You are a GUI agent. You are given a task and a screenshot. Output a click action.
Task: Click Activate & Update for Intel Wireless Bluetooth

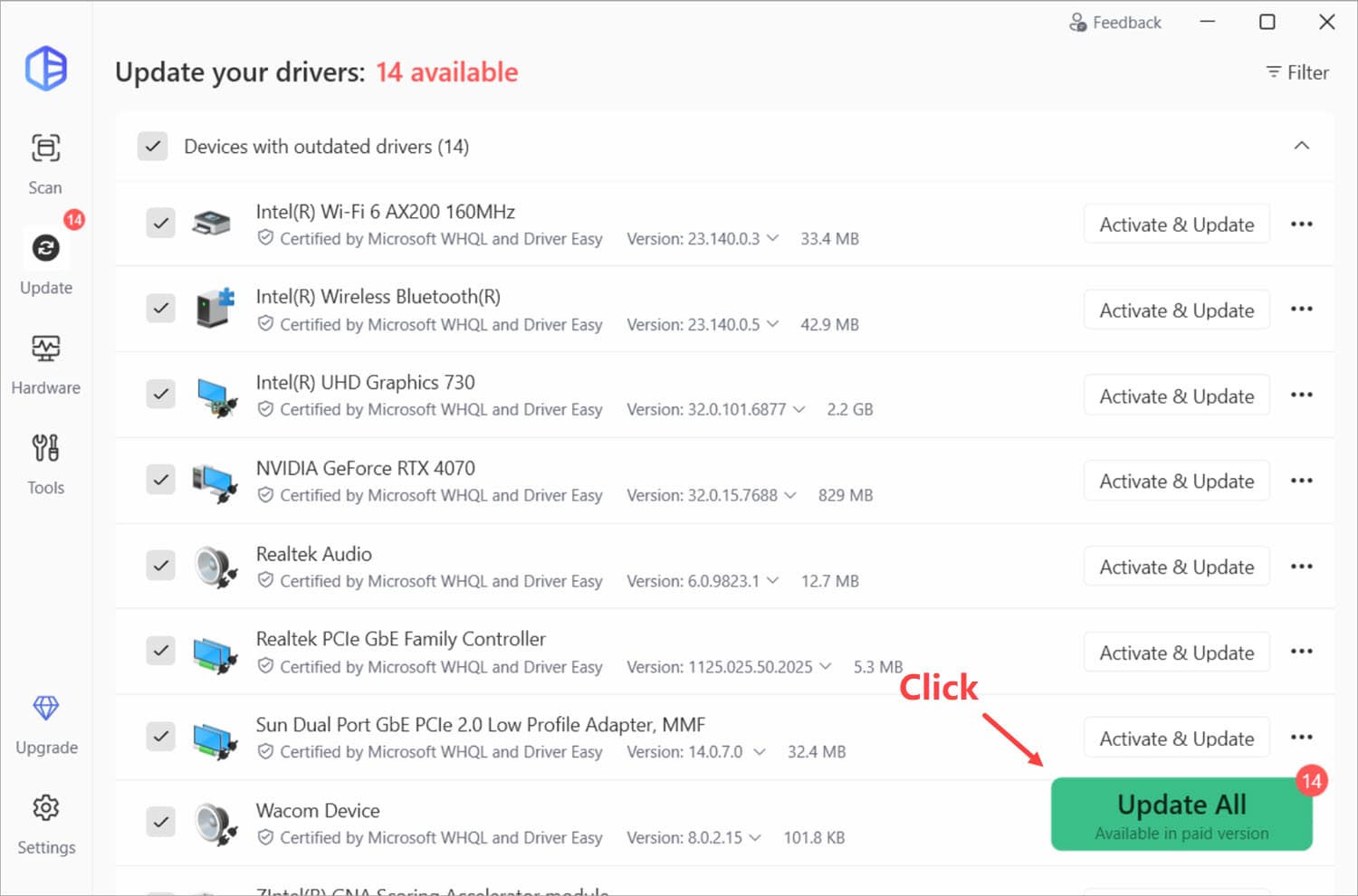(1176, 310)
